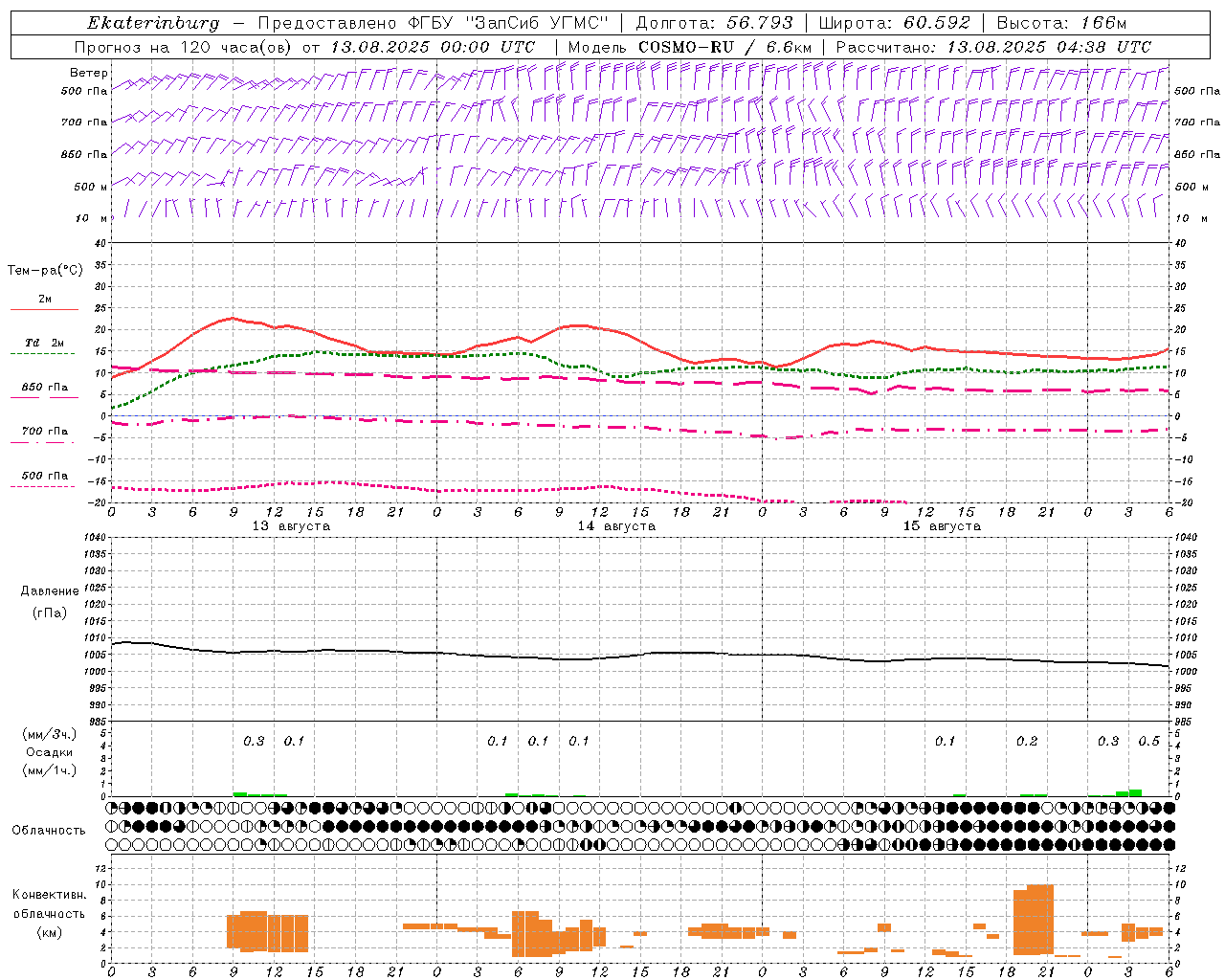
Task: Select the 'Долгота: 56.793' value
Action: click(x=715, y=23)
